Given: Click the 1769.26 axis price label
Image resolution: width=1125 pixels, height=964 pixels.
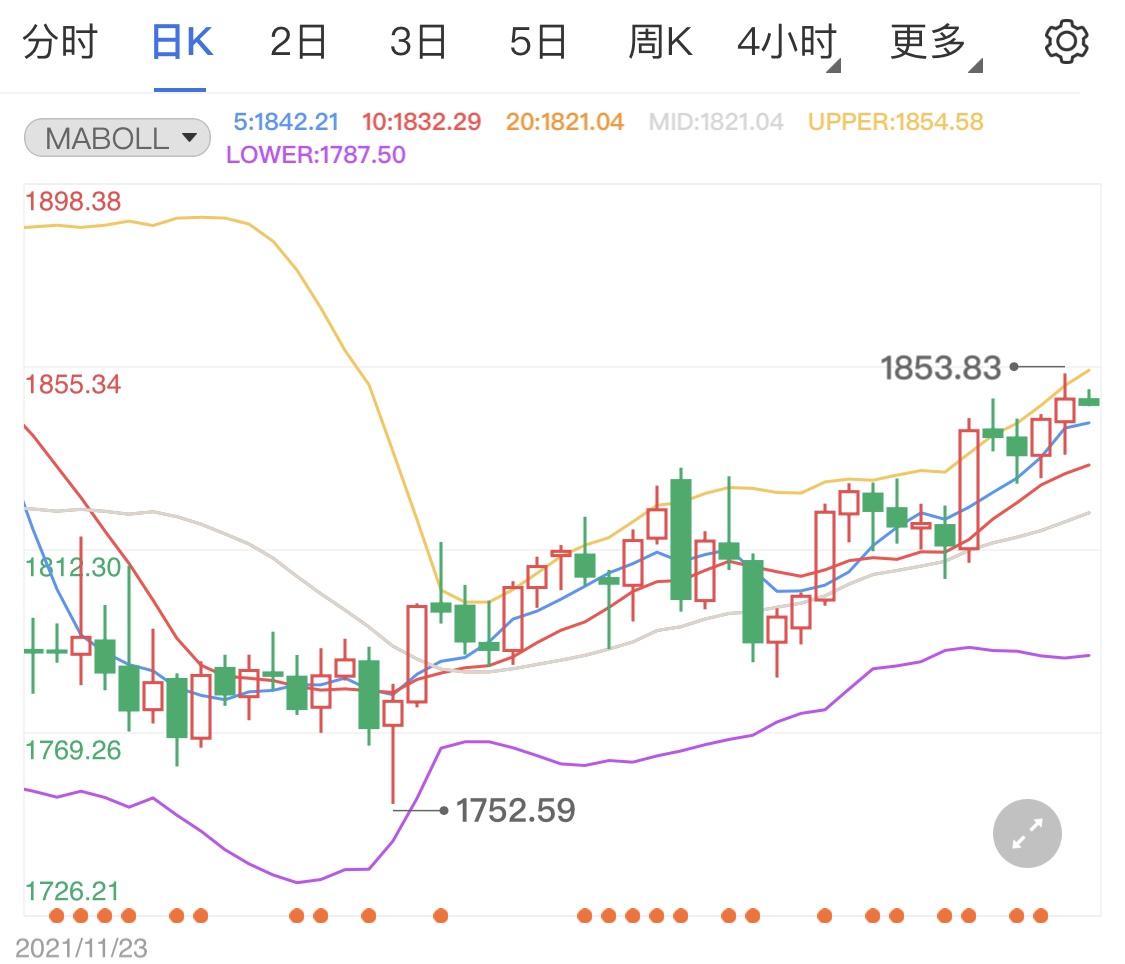Looking at the screenshot, I should [72, 750].
